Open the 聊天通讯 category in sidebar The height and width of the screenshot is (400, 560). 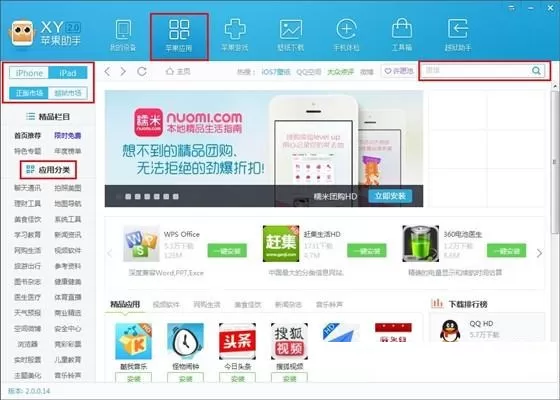pos(28,188)
